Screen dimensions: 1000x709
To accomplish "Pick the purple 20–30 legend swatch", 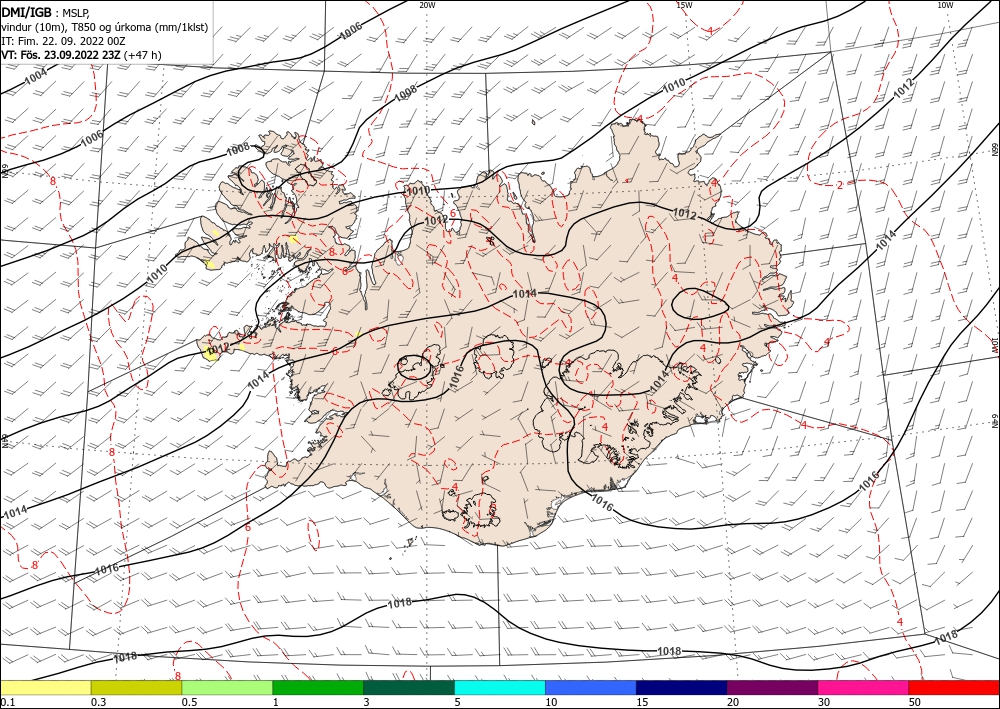I will click(772, 688).
